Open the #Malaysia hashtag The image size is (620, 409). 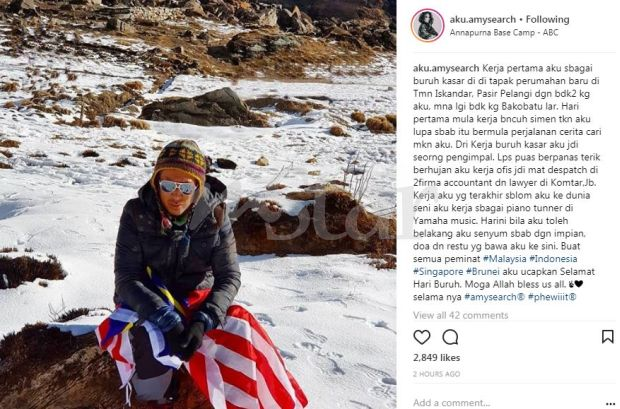point(505,259)
